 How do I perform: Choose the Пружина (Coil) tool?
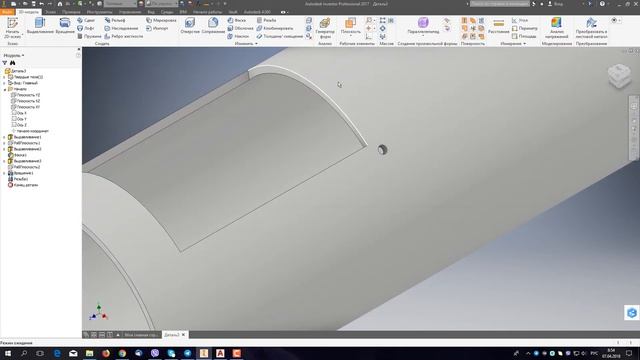89,36
